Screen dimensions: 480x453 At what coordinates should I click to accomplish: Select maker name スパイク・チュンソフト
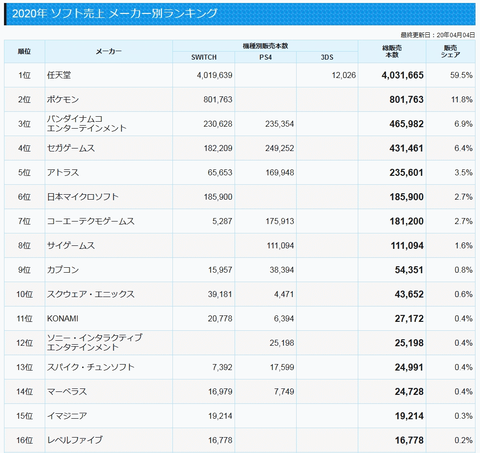pos(91,367)
